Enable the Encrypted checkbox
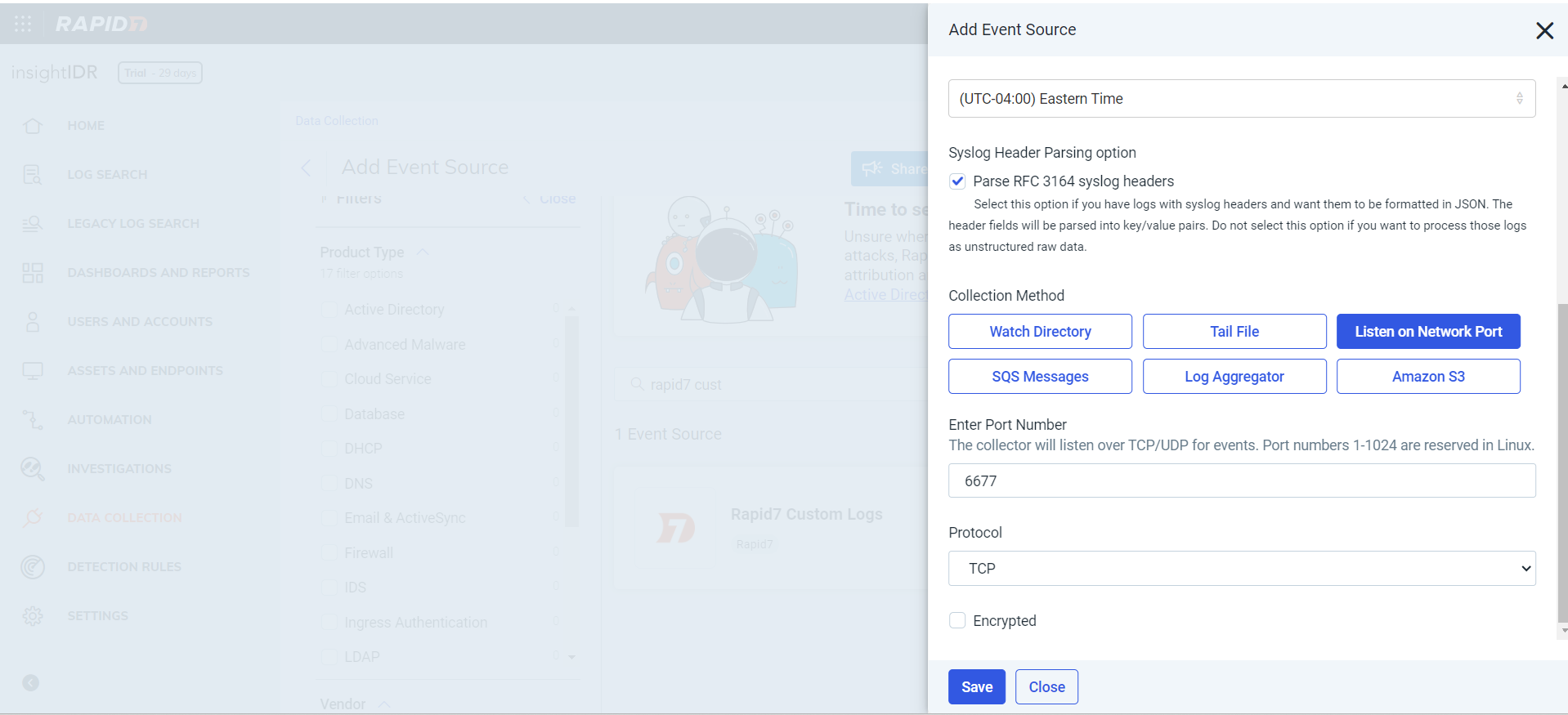This screenshot has width=1568, height=715. tap(957, 621)
